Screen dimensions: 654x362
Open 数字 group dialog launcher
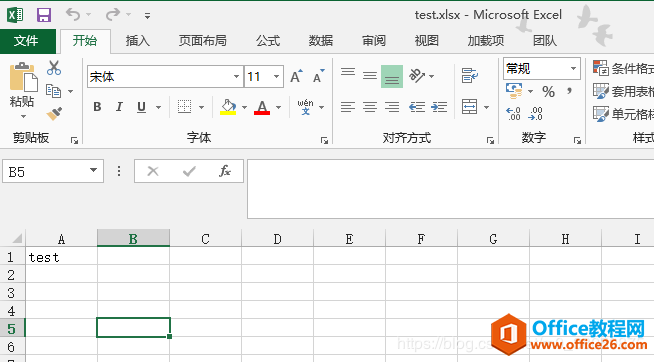tap(577, 141)
